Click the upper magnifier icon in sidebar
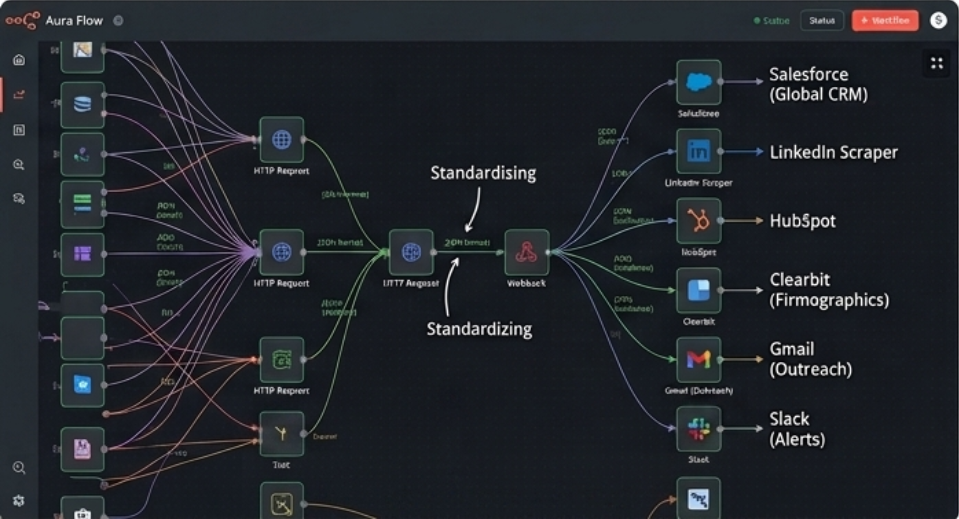959x519 pixels. (x=19, y=164)
